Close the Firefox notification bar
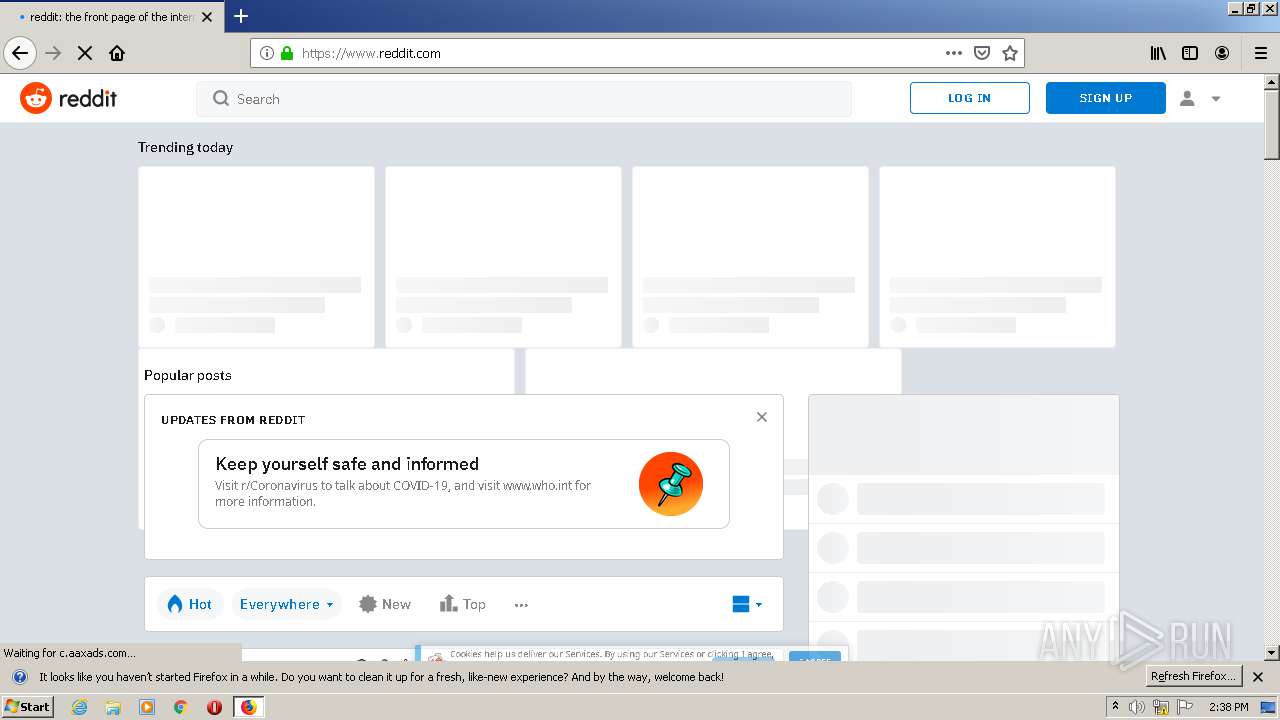1280x720 pixels. [1259, 677]
